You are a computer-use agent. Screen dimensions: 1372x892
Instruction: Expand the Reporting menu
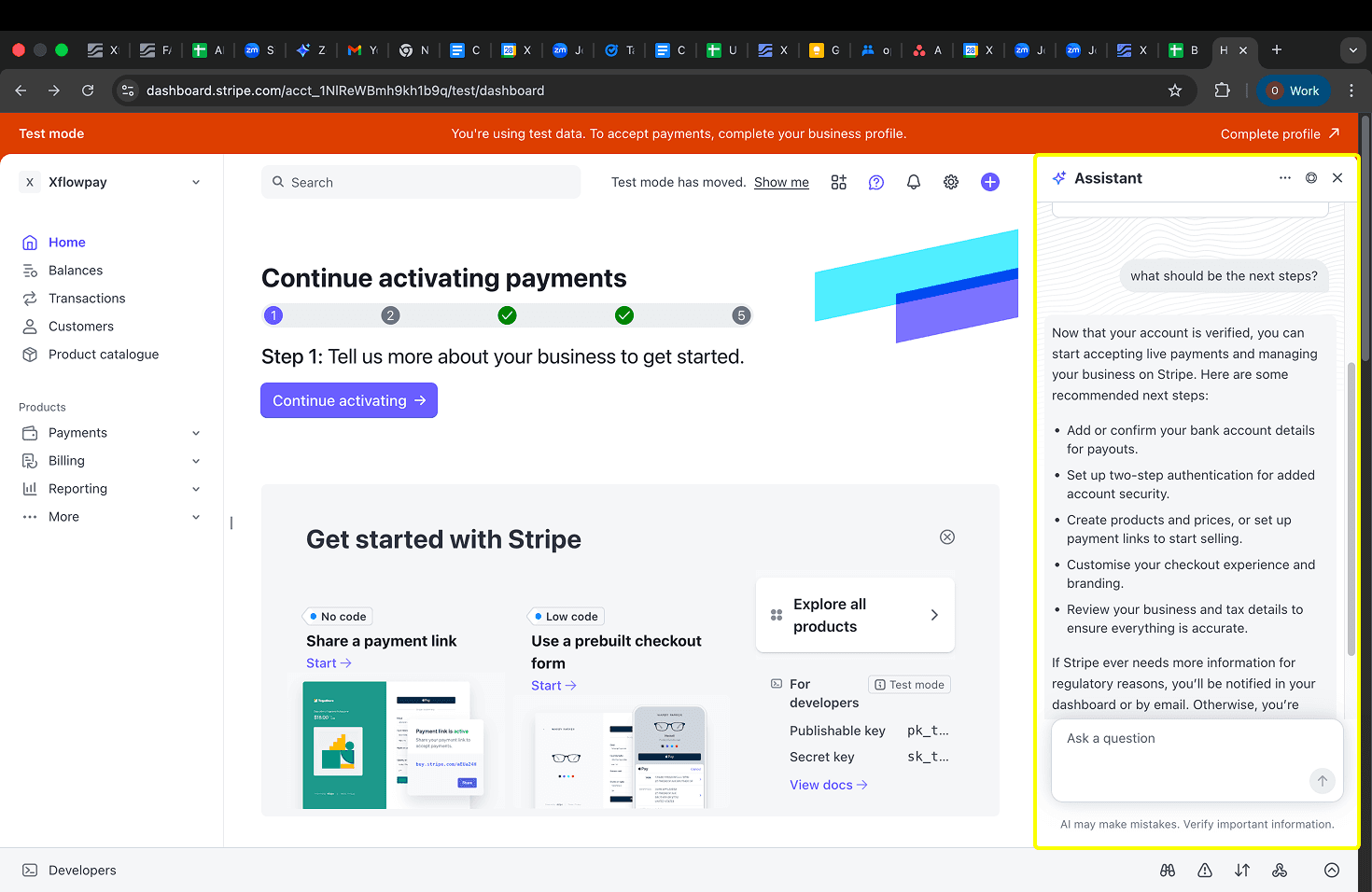(x=111, y=489)
